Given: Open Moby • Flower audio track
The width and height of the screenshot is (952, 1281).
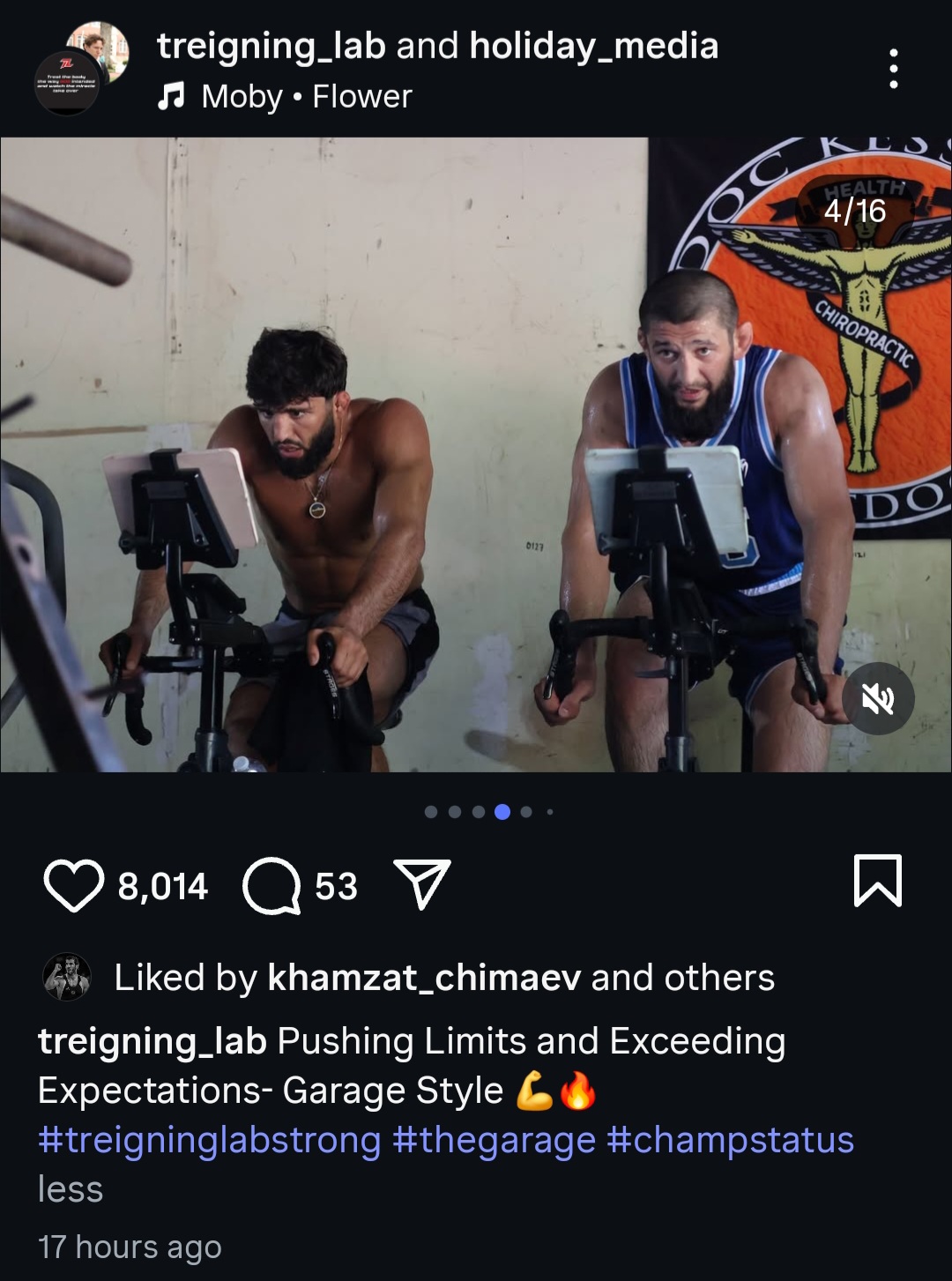Looking at the screenshot, I should [306, 96].
